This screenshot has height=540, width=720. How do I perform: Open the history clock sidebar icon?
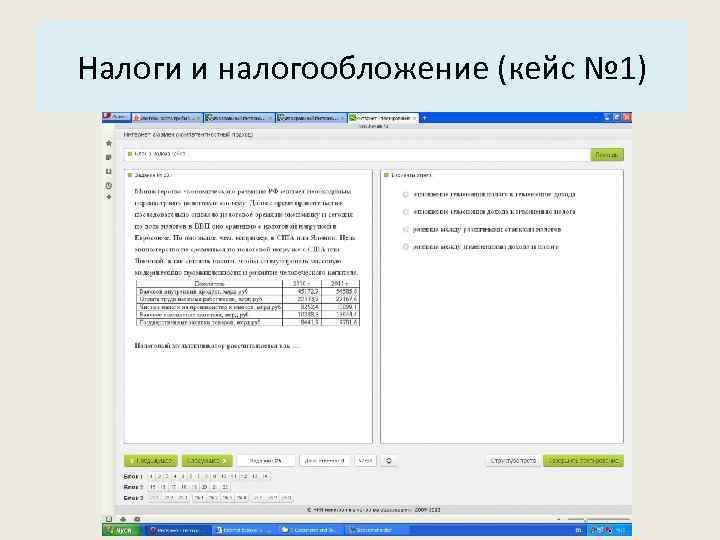(109, 186)
